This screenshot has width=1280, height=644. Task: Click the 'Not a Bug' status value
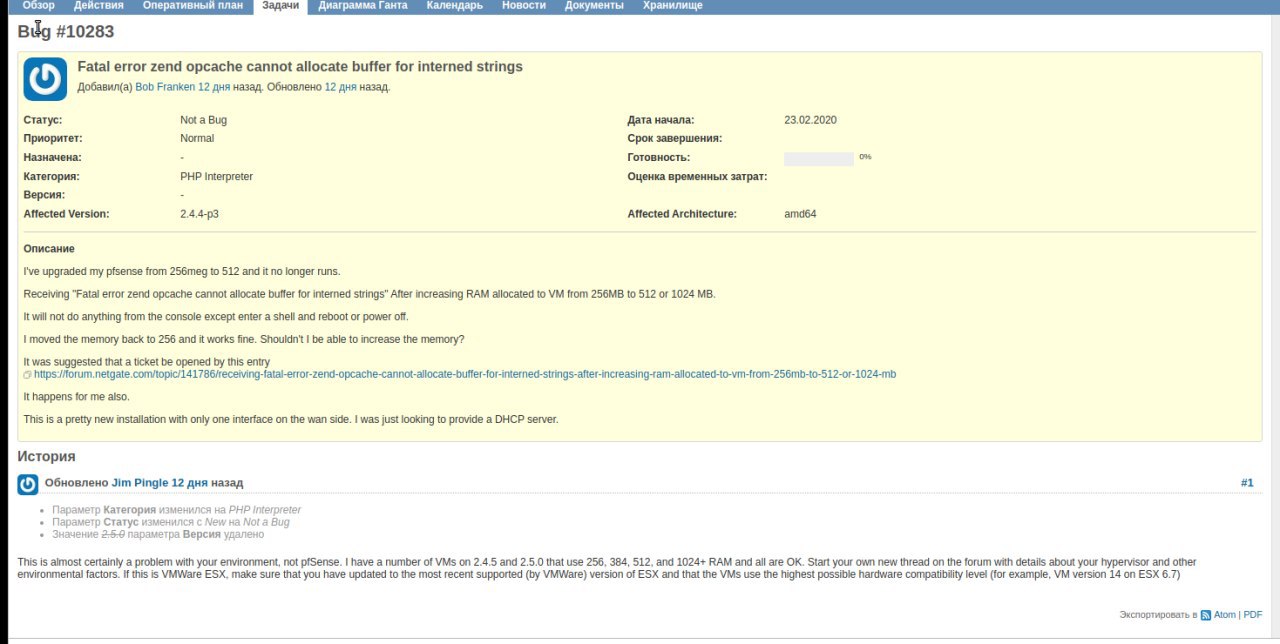point(203,120)
